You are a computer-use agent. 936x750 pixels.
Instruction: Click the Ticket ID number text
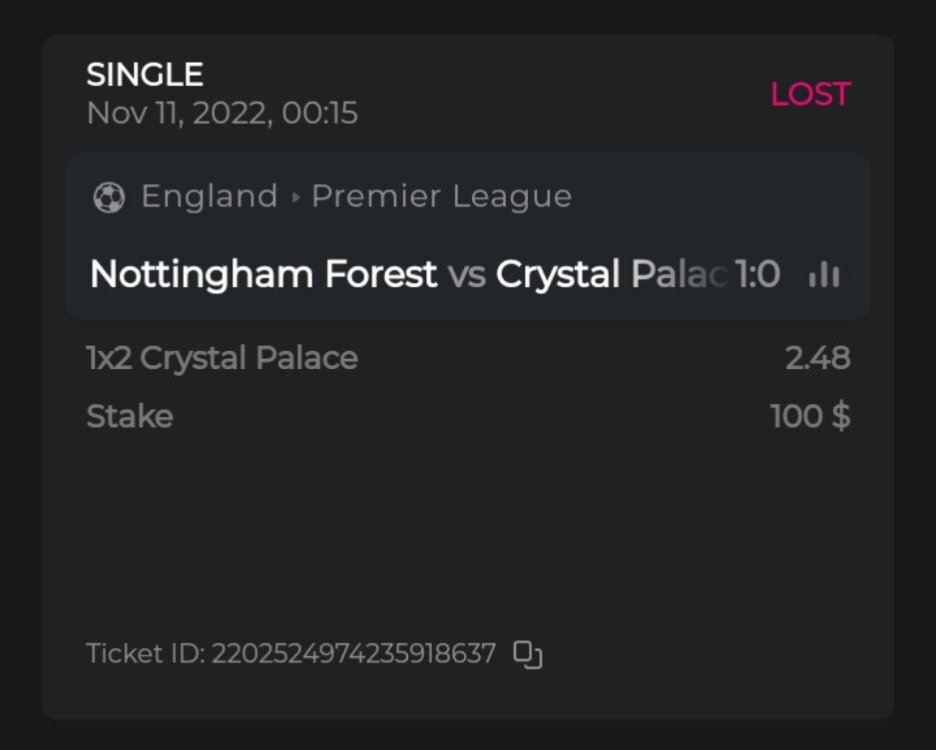coord(353,654)
